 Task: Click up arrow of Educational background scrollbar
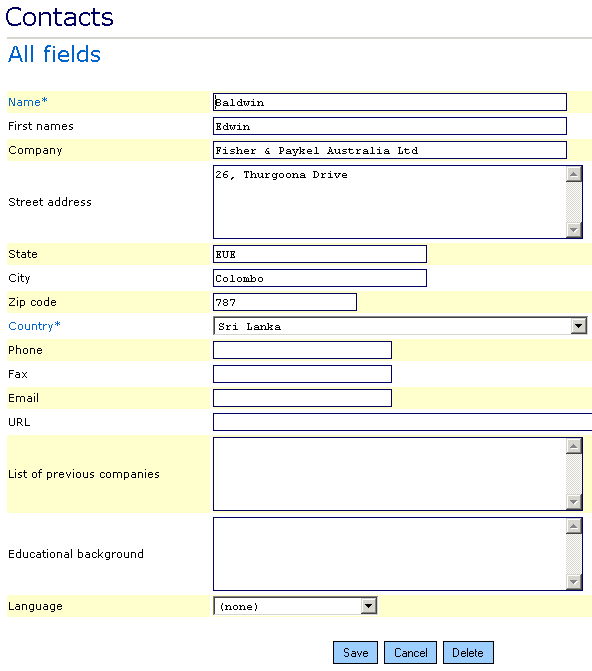[574, 526]
